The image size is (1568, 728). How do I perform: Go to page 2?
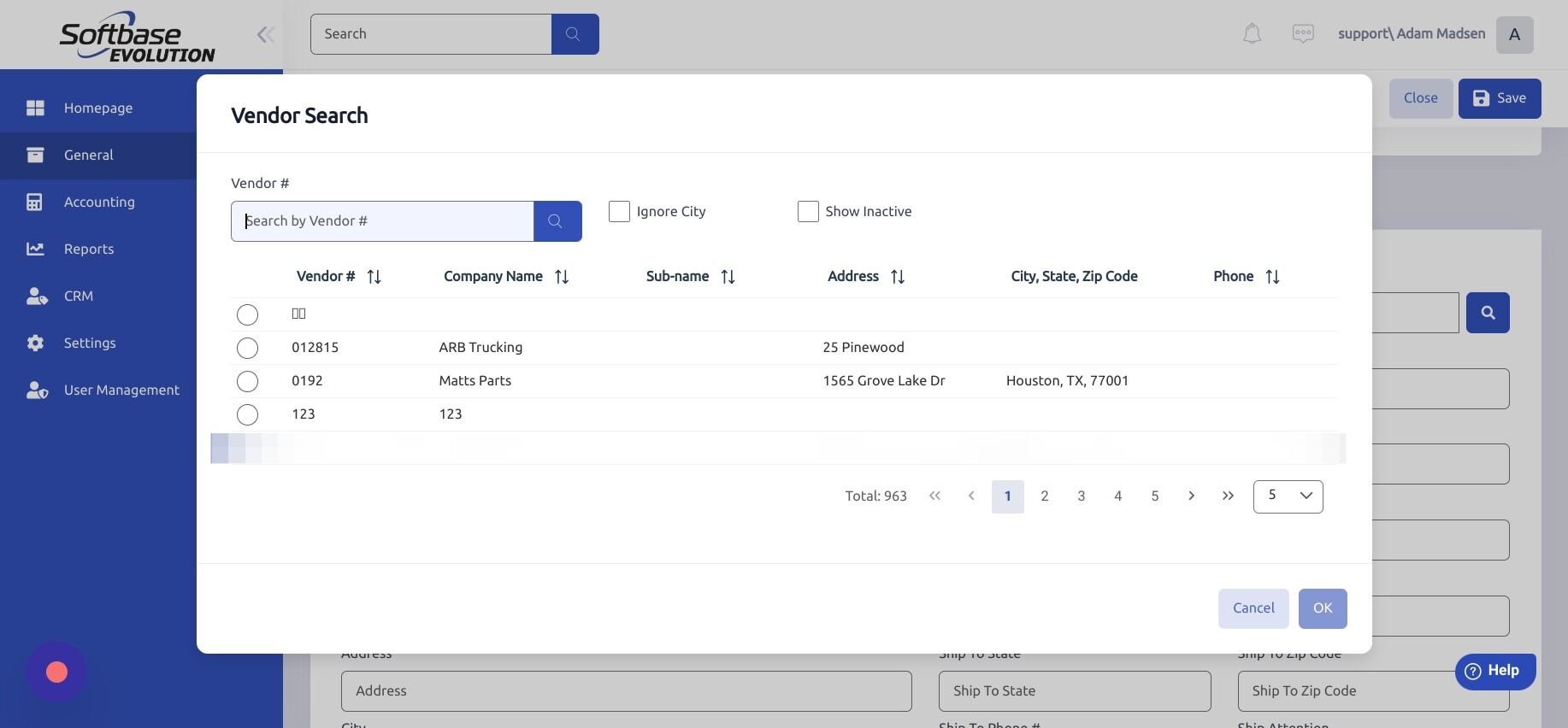coord(1045,496)
